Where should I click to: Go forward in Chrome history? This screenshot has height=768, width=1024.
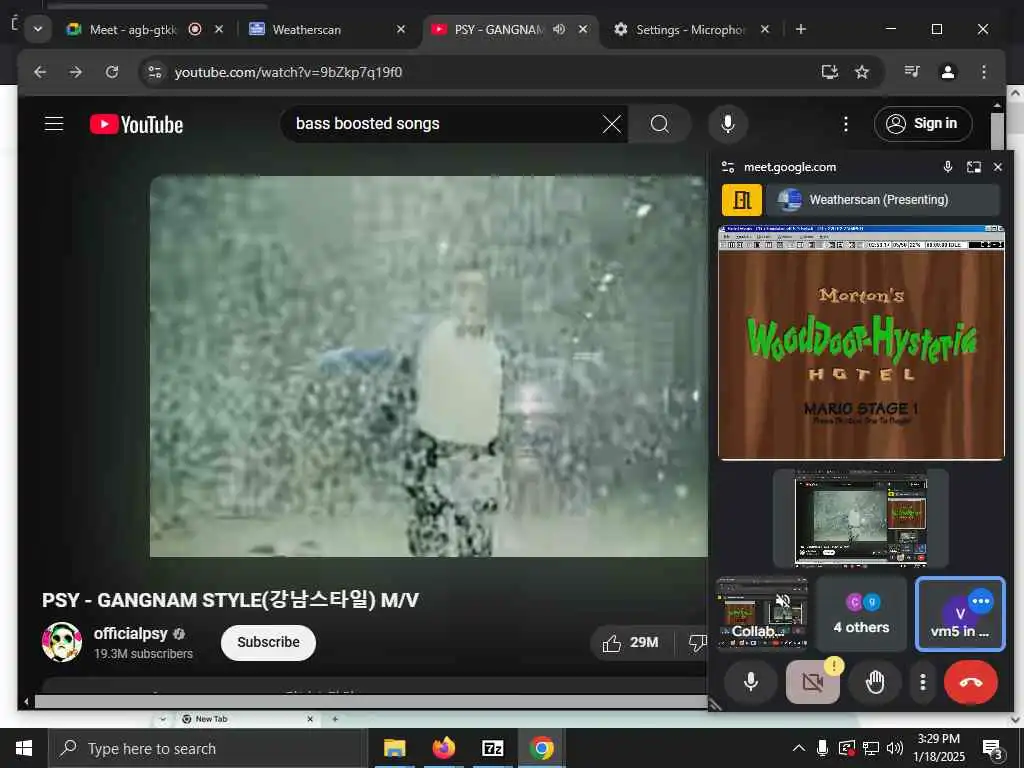click(76, 72)
